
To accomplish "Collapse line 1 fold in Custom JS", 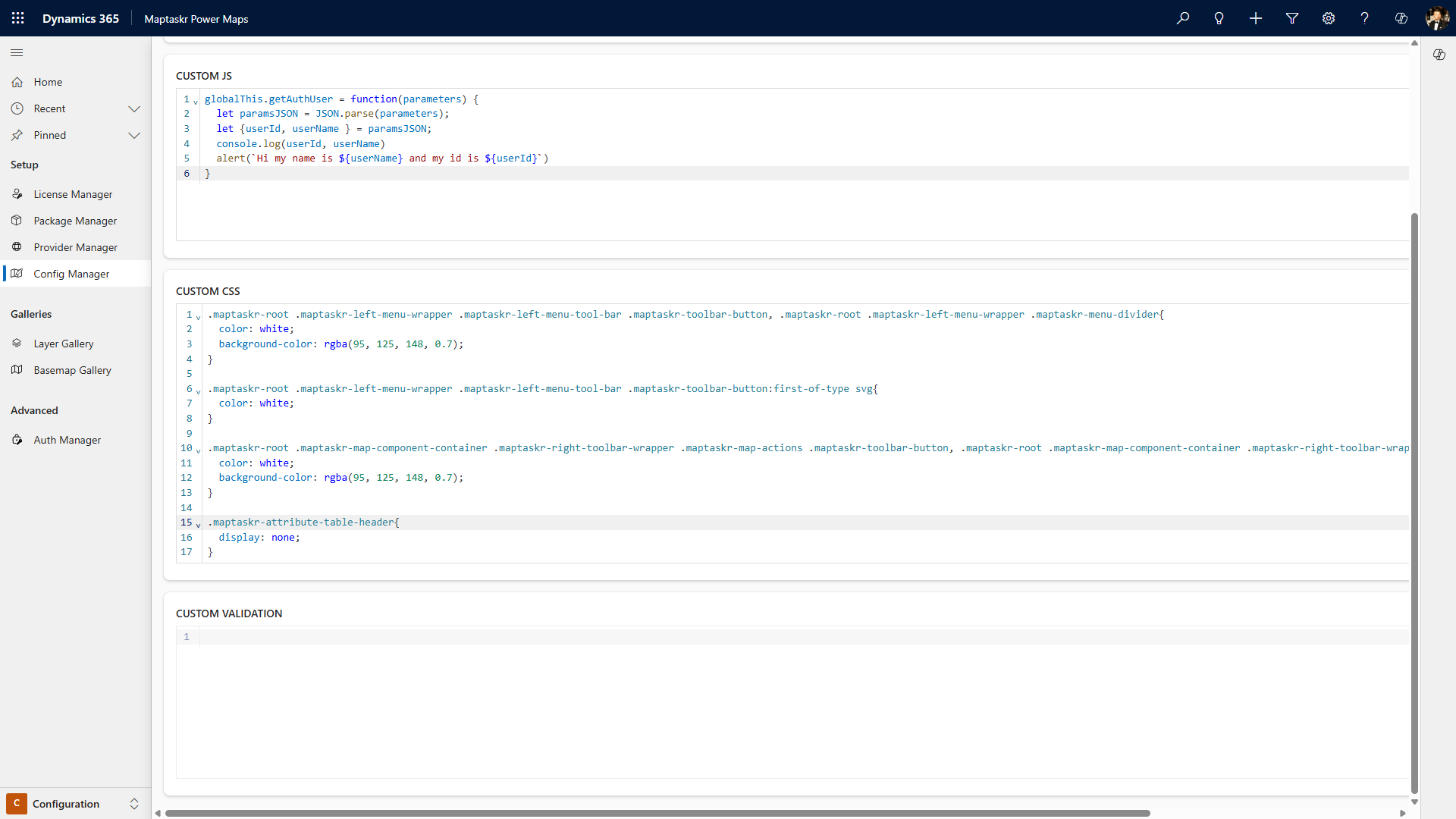I will point(196,102).
